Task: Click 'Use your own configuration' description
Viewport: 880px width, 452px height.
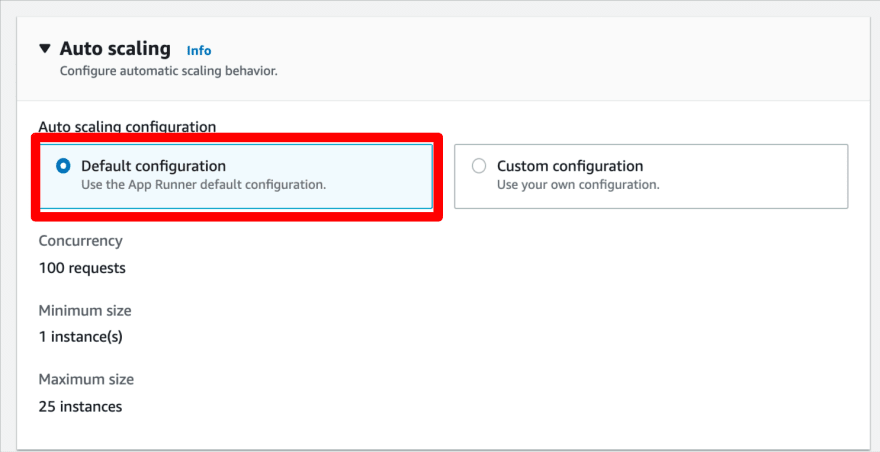Action: 578,185
